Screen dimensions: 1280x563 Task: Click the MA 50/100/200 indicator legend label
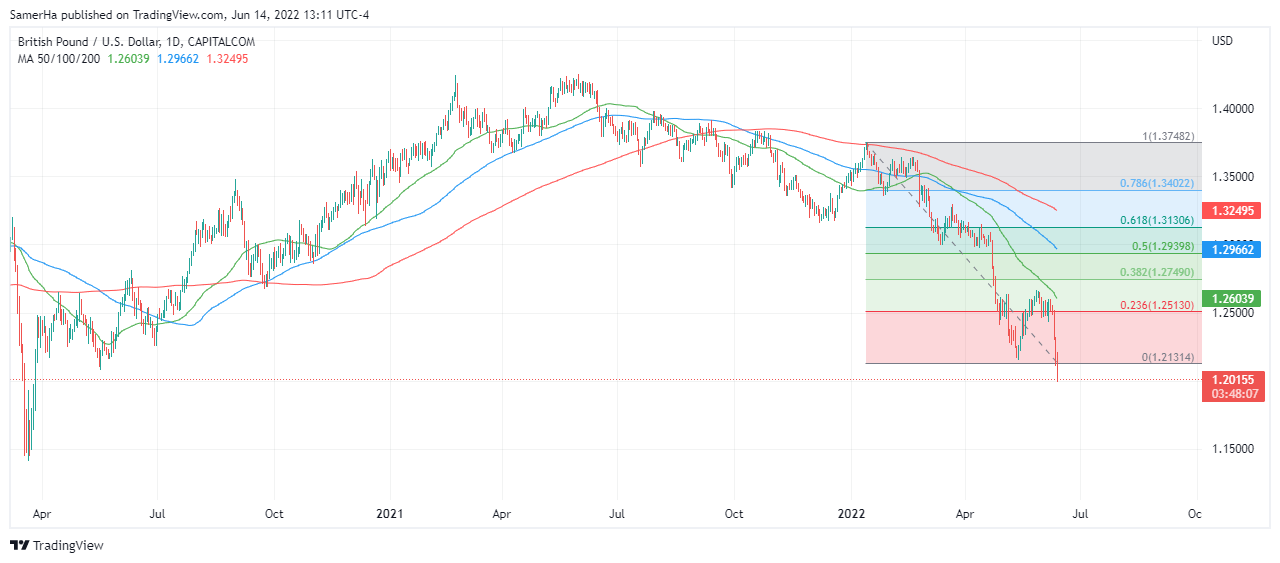click(58, 59)
